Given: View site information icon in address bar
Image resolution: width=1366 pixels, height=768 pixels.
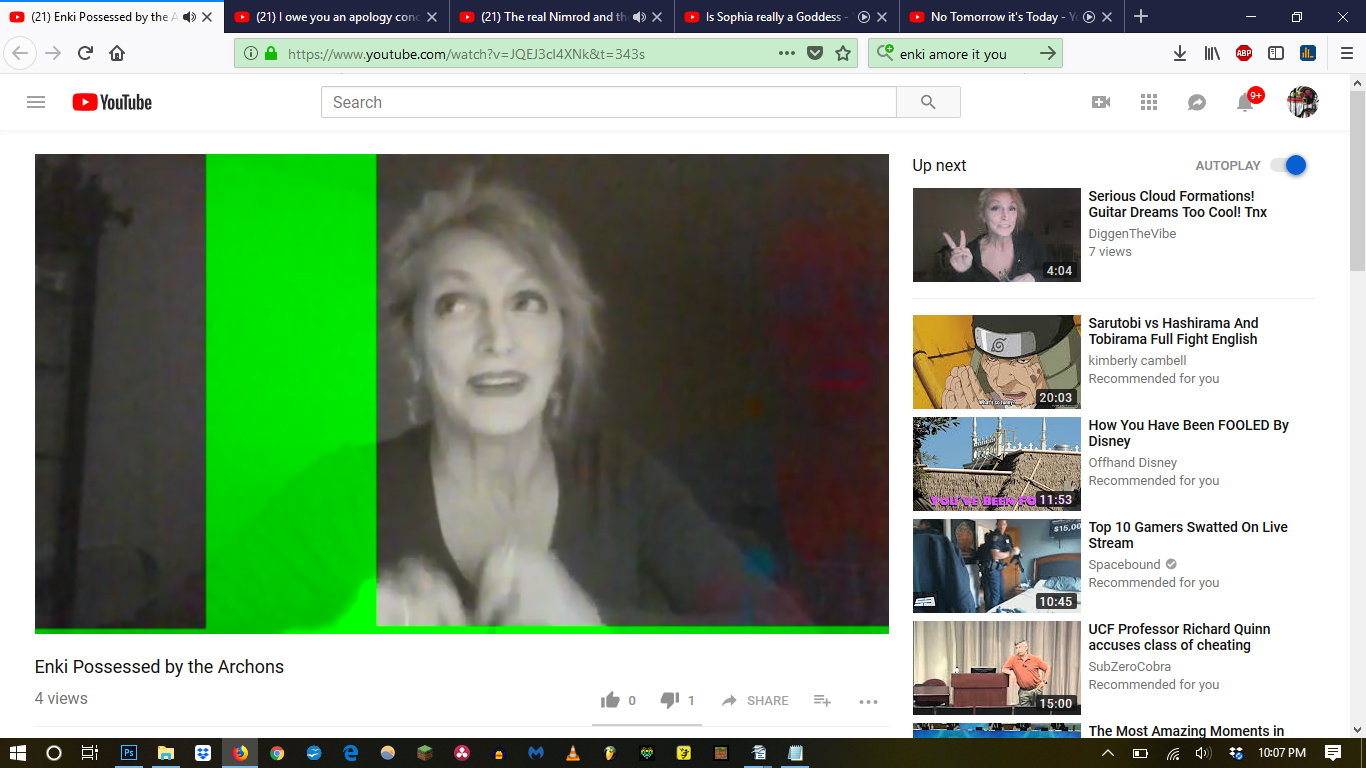Looking at the screenshot, I should coord(250,53).
